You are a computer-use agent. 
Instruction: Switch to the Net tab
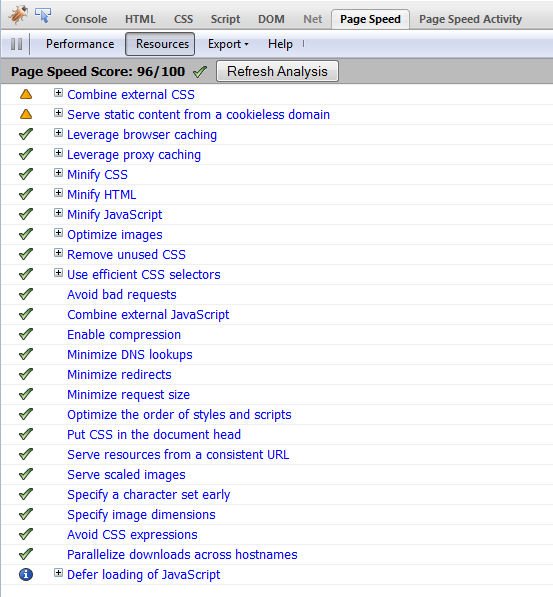pyautogui.click(x=313, y=19)
